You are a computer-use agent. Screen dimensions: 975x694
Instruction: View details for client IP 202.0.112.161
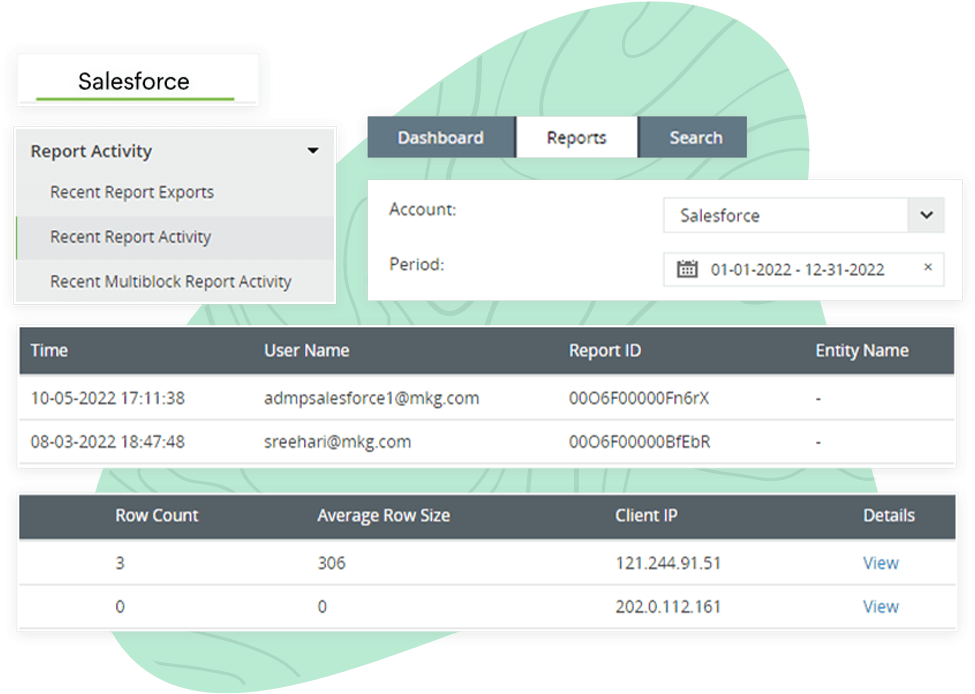pos(880,606)
